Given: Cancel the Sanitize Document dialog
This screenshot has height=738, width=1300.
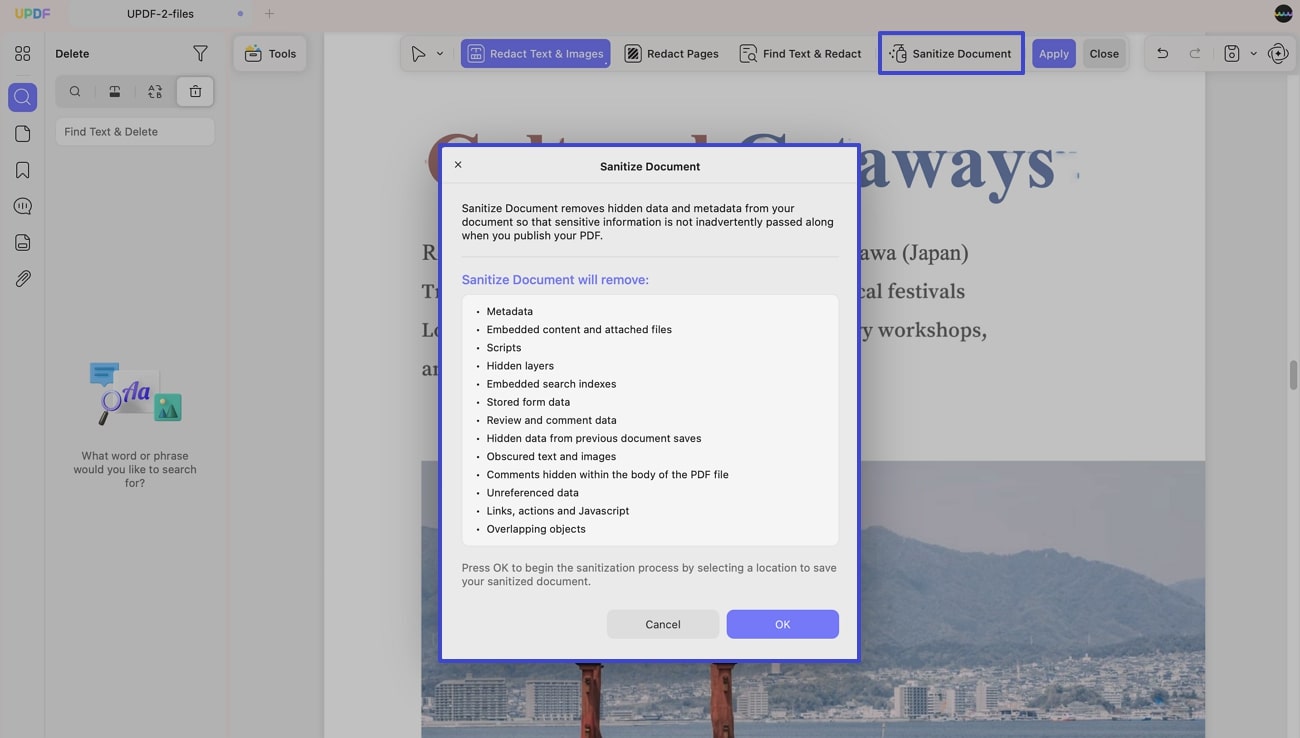Looking at the screenshot, I should (662, 624).
